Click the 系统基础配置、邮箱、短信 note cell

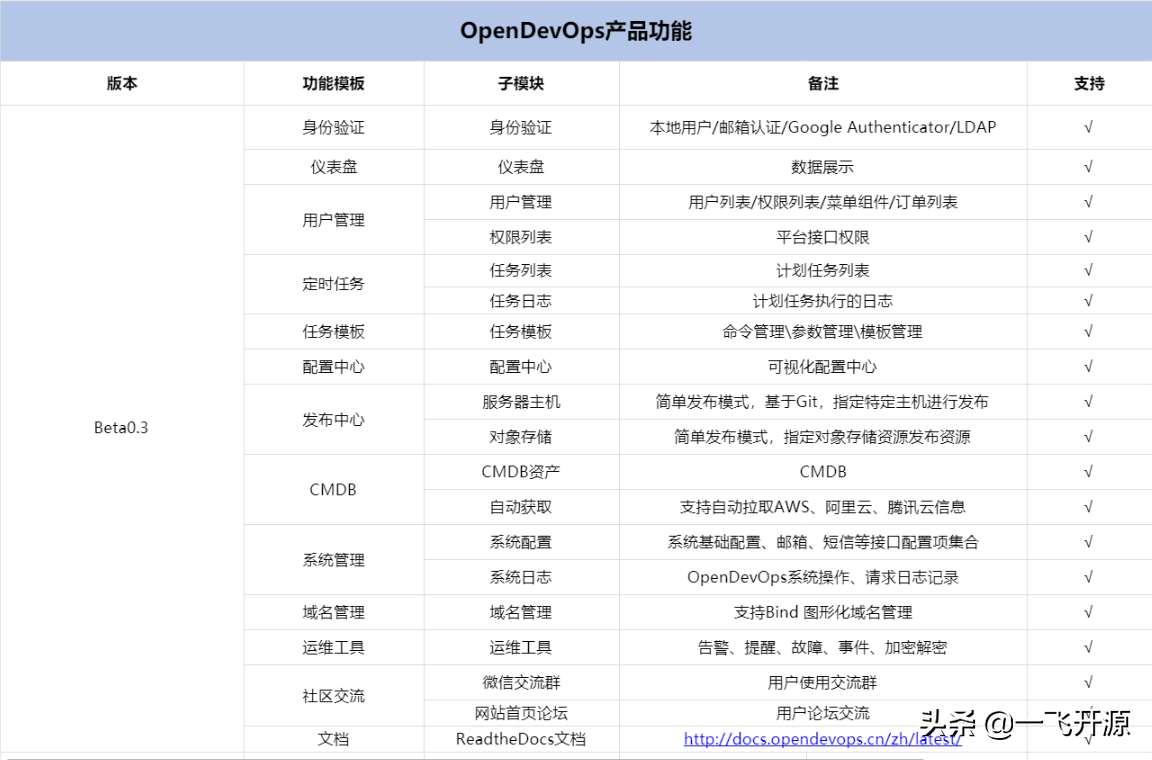click(823, 542)
